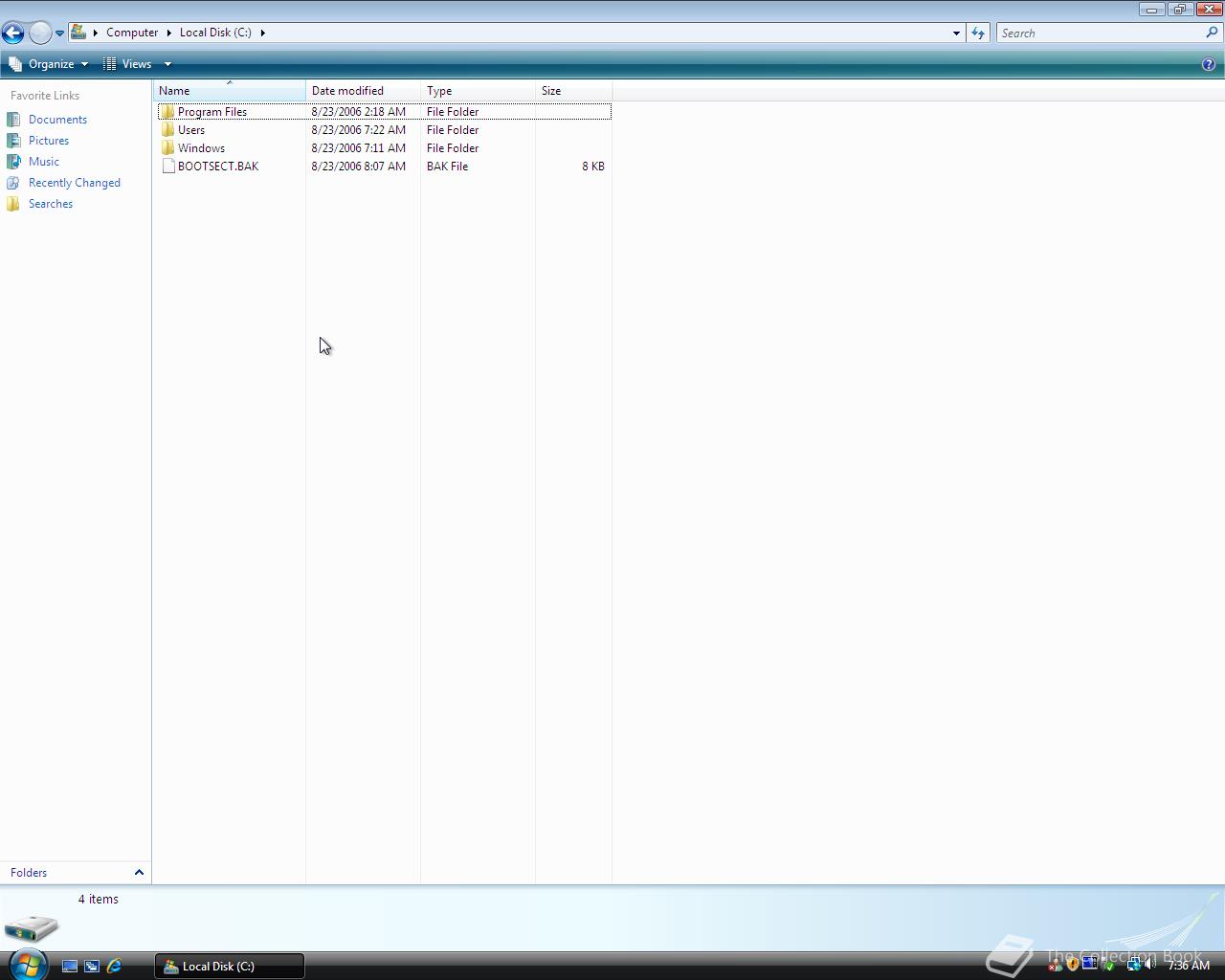
Task: Click the user-error tray icon
Action: (x=1055, y=966)
